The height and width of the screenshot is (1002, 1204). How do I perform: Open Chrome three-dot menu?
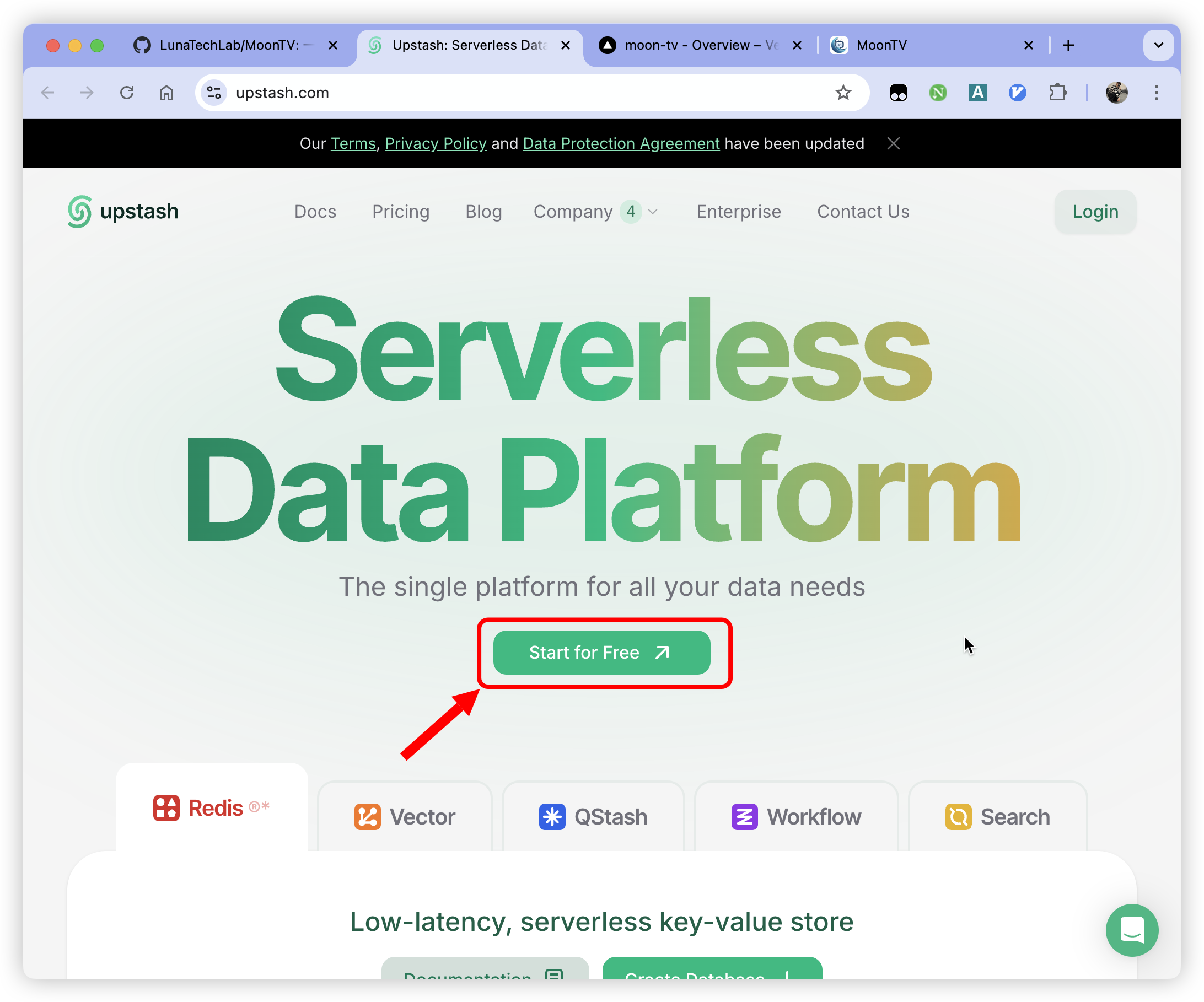click(x=1156, y=93)
